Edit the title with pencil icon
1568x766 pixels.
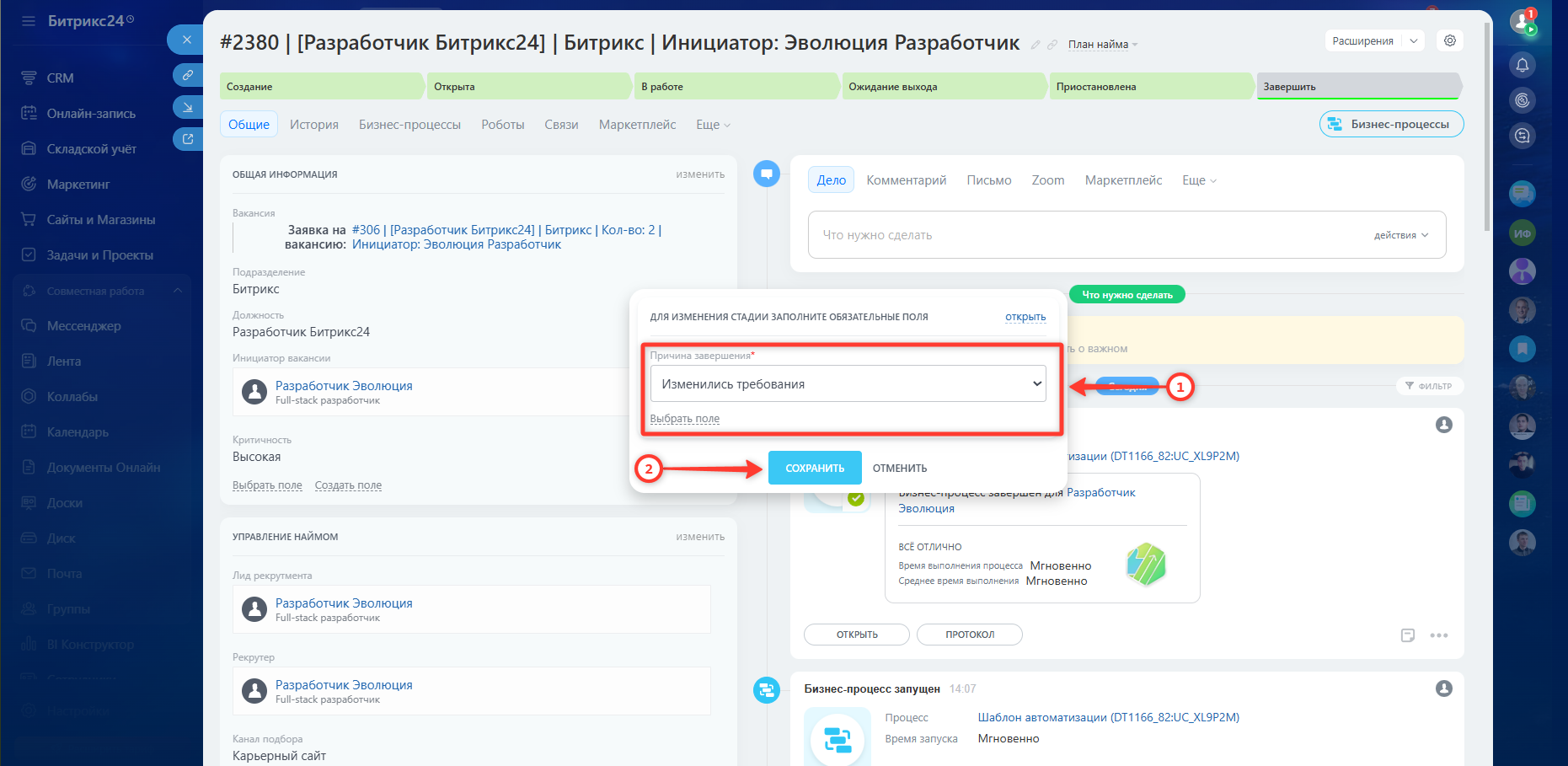click(1036, 45)
